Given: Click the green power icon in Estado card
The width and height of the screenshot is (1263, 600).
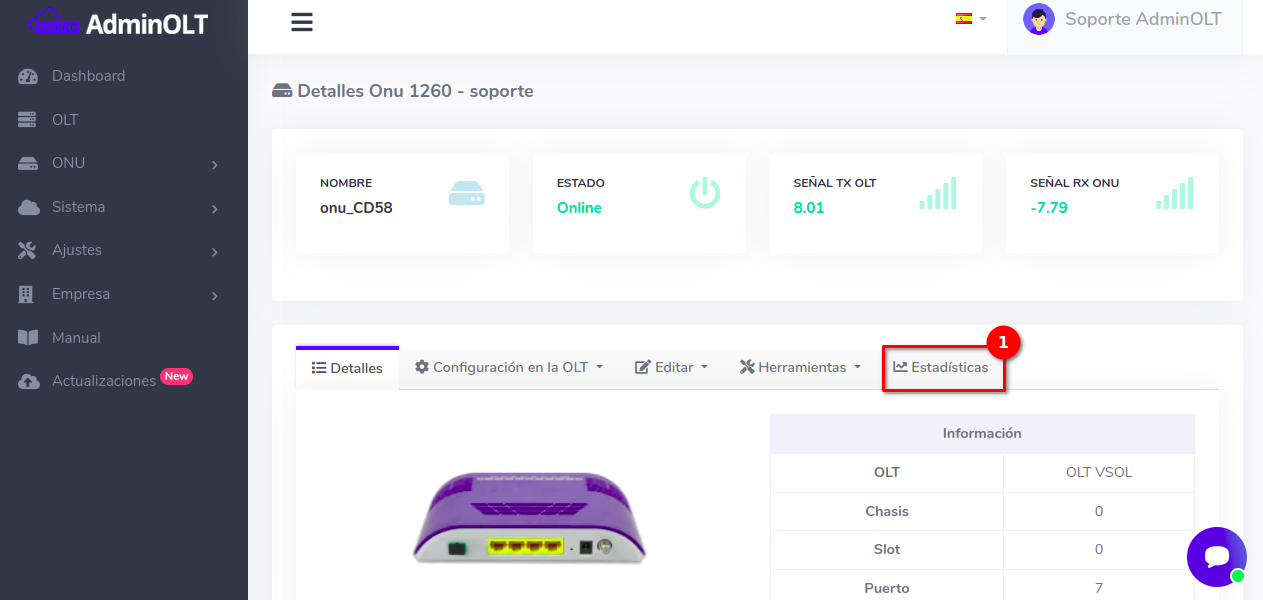Looking at the screenshot, I should [705, 193].
